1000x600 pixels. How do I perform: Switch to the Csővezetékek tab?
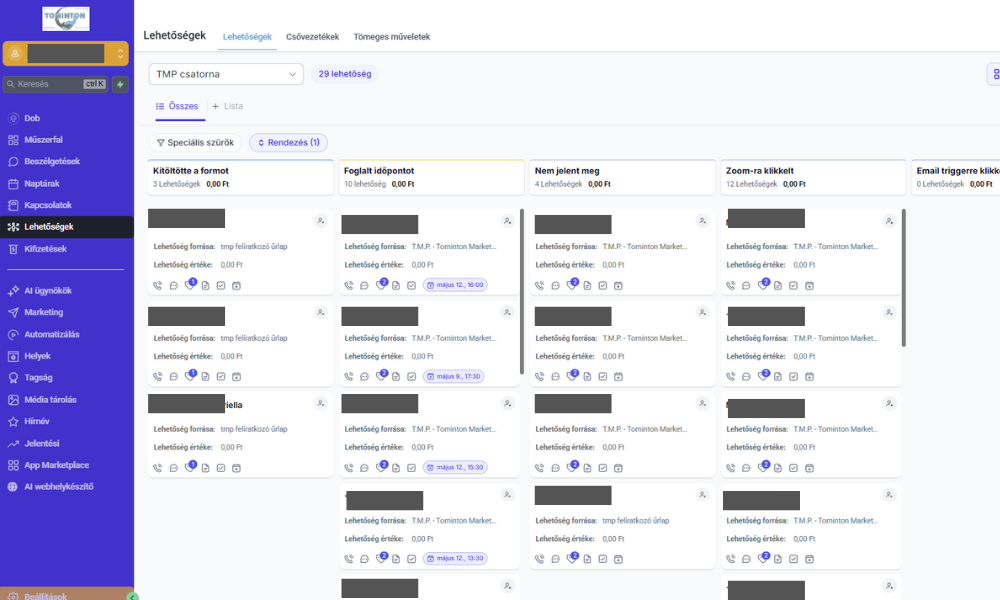pyautogui.click(x=312, y=37)
